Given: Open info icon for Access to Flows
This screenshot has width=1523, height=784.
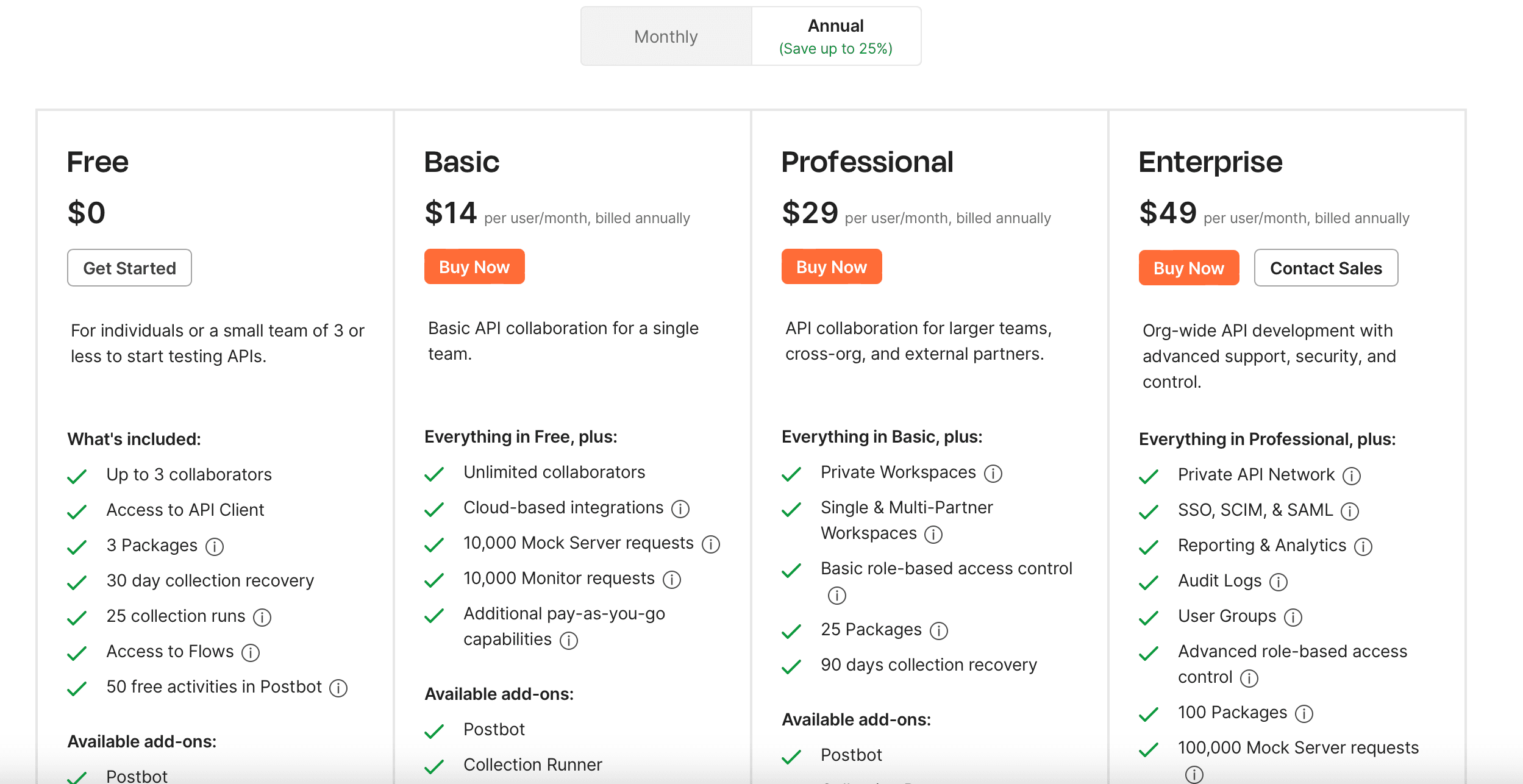Looking at the screenshot, I should (x=251, y=652).
